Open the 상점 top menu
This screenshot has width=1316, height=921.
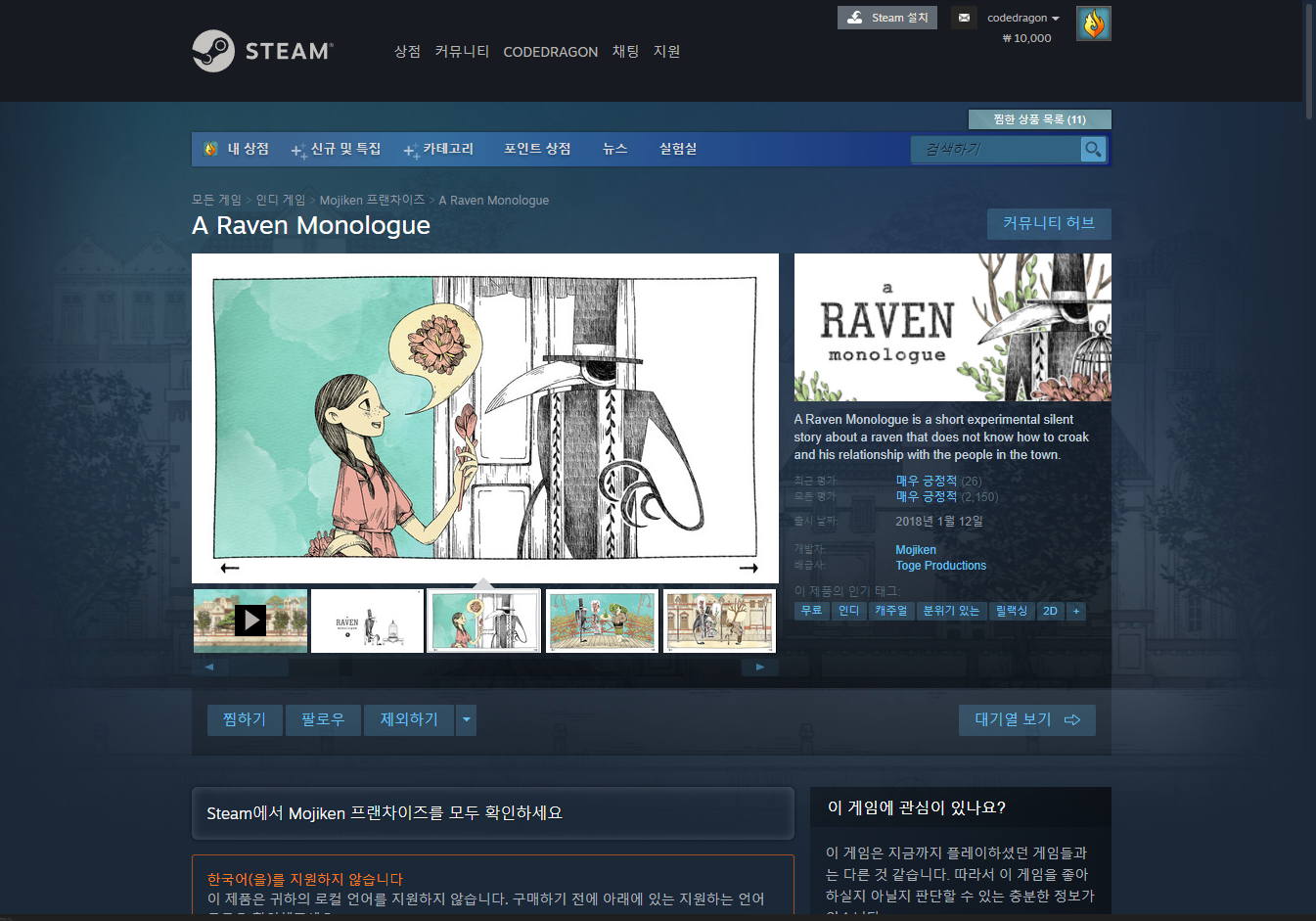click(x=407, y=51)
